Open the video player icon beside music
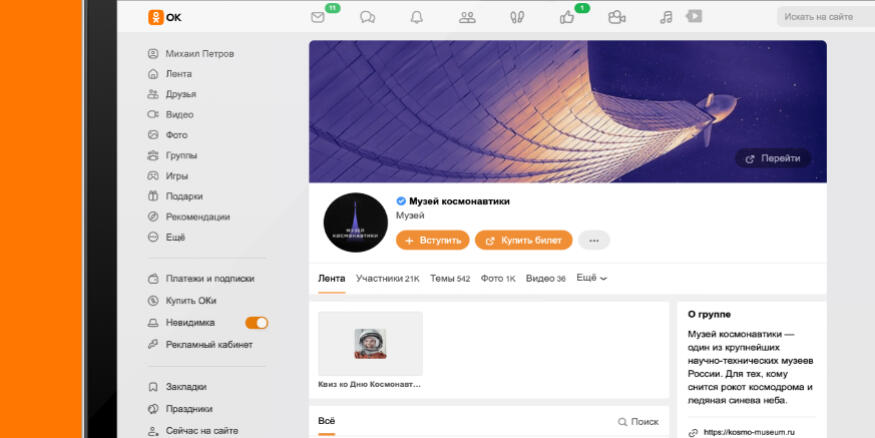This screenshot has height=438, width=875. (694, 16)
